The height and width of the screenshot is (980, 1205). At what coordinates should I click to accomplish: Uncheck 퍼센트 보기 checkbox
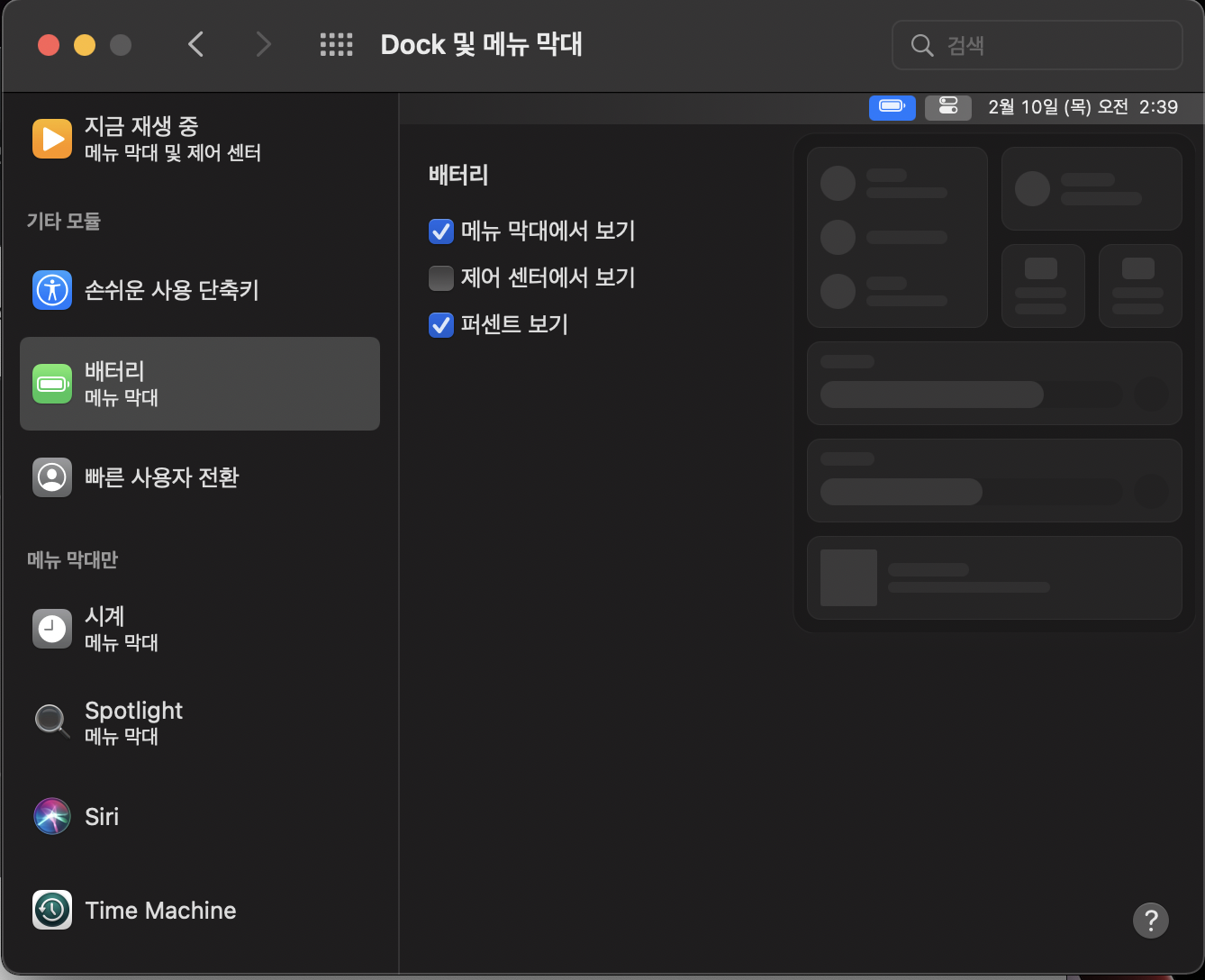coord(441,325)
